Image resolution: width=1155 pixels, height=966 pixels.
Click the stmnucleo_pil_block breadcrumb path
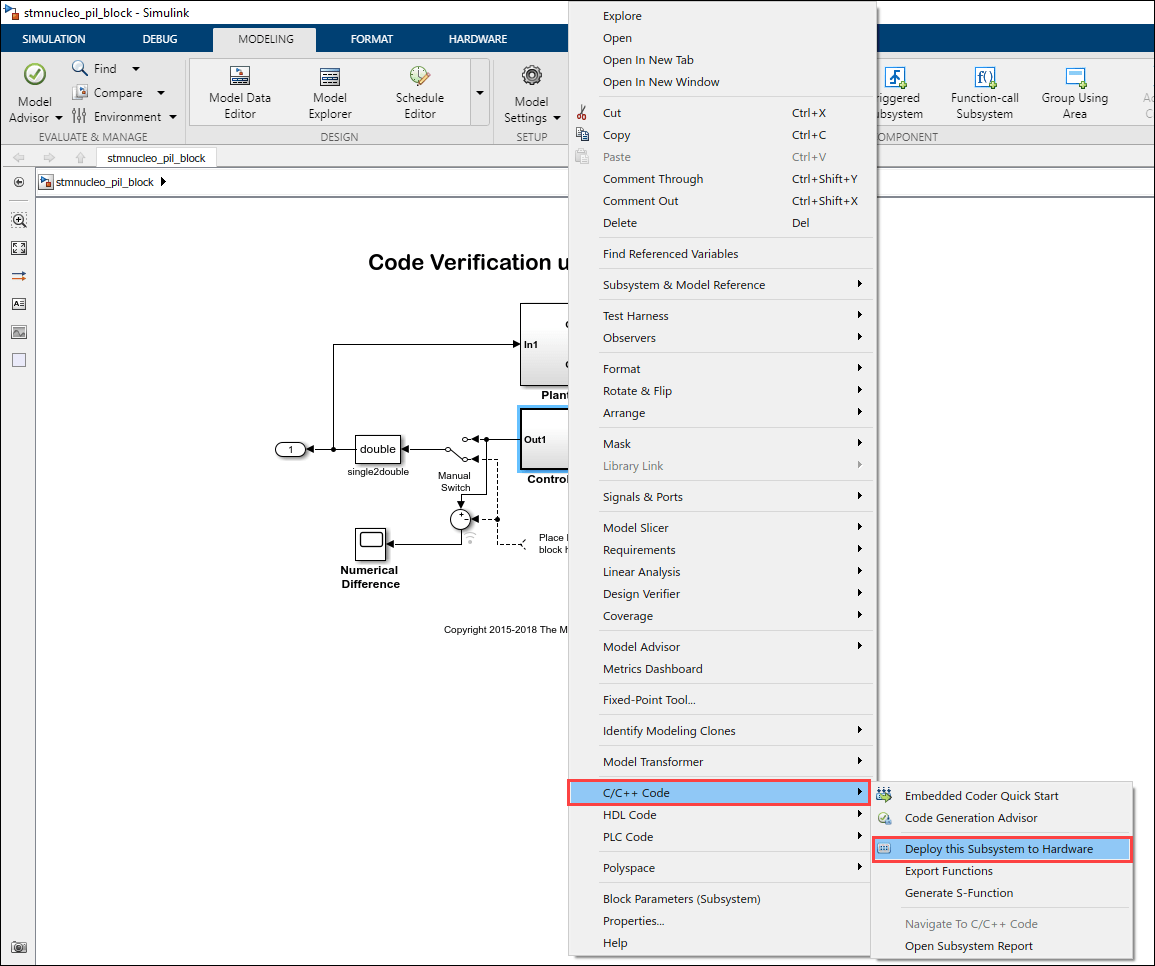(105, 182)
